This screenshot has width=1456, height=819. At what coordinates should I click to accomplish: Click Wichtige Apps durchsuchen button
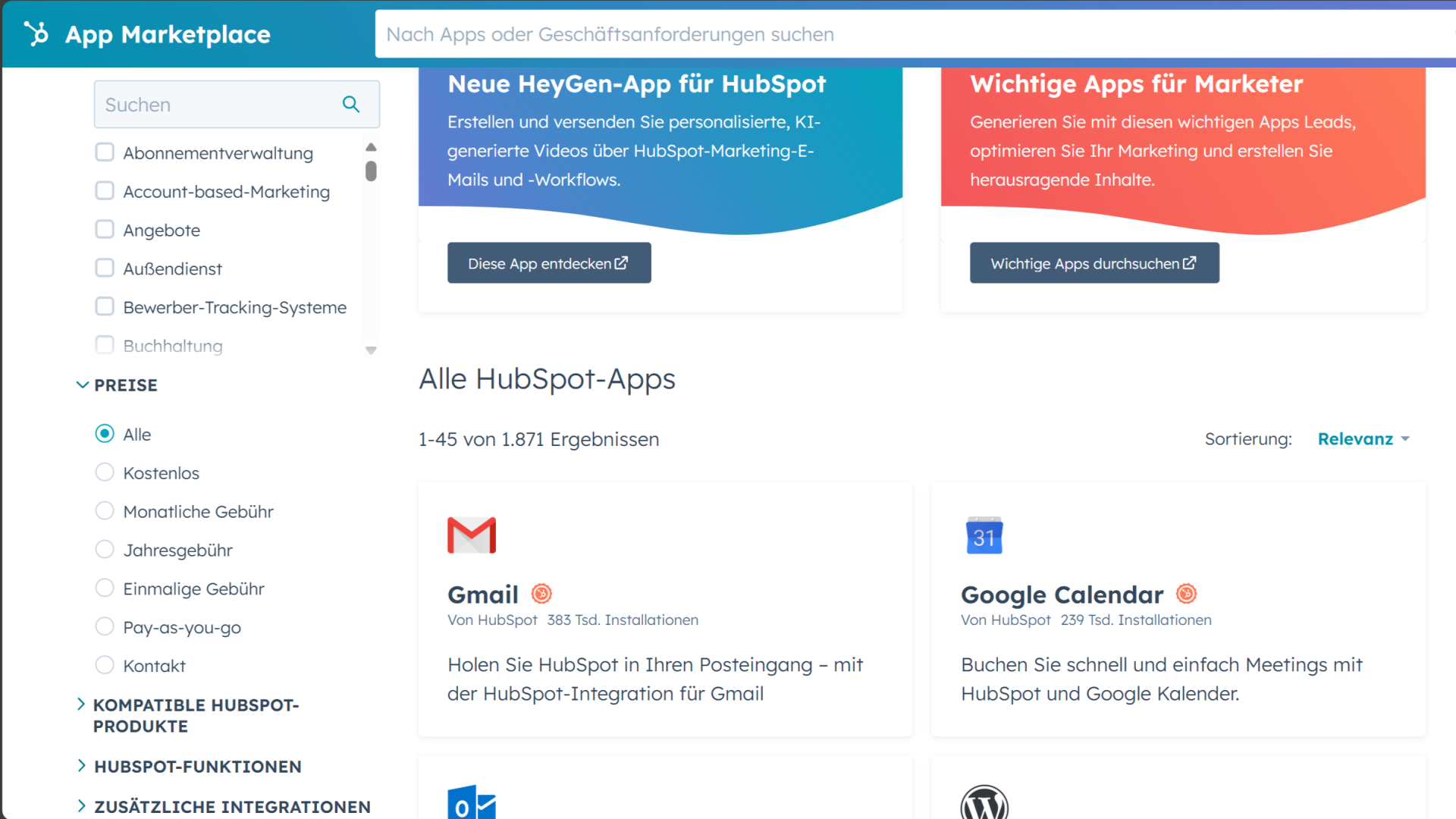[x=1094, y=263]
